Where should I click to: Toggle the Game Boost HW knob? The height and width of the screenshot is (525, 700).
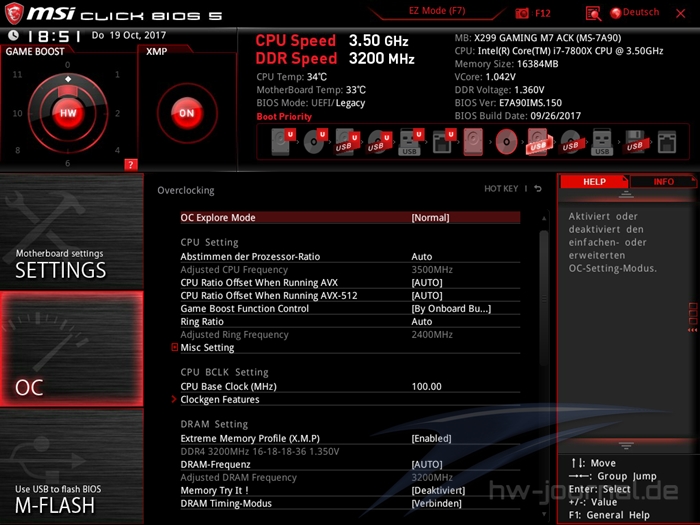pyautogui.click(x=68, y=113)
